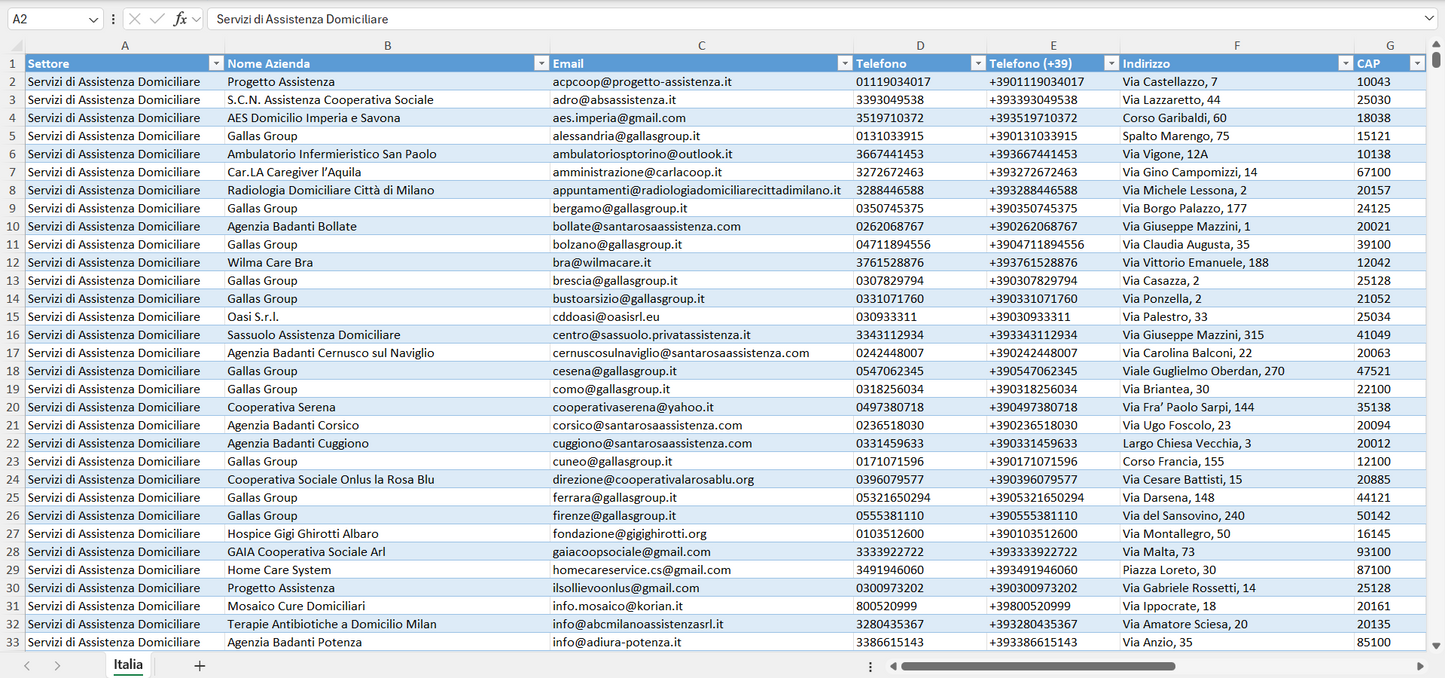The height and width of the screenshot is (678, 1445).
Task: Select column G header
Action: 1390,46
